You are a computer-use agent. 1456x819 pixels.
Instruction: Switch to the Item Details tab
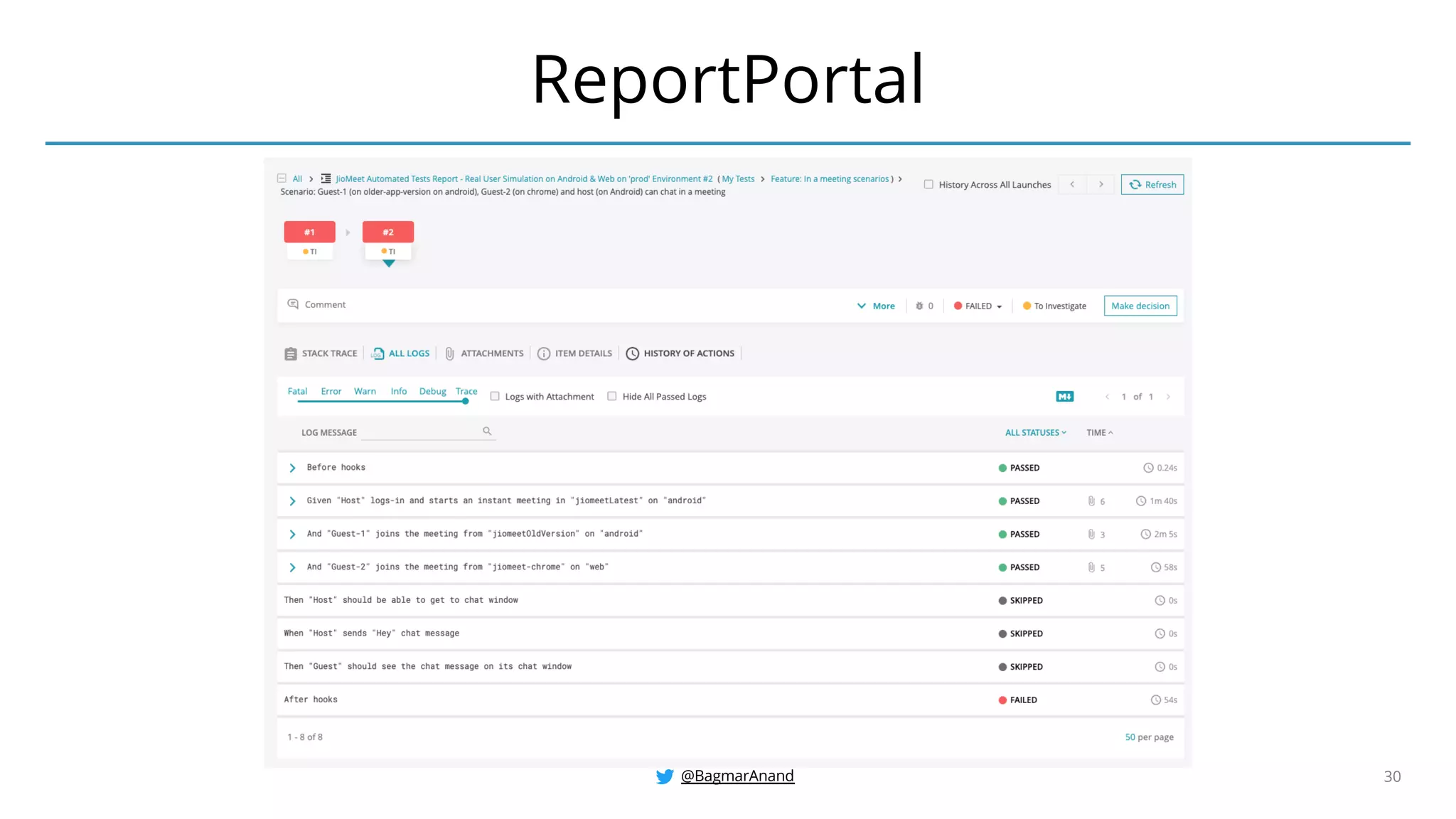(x=574, y=353)
